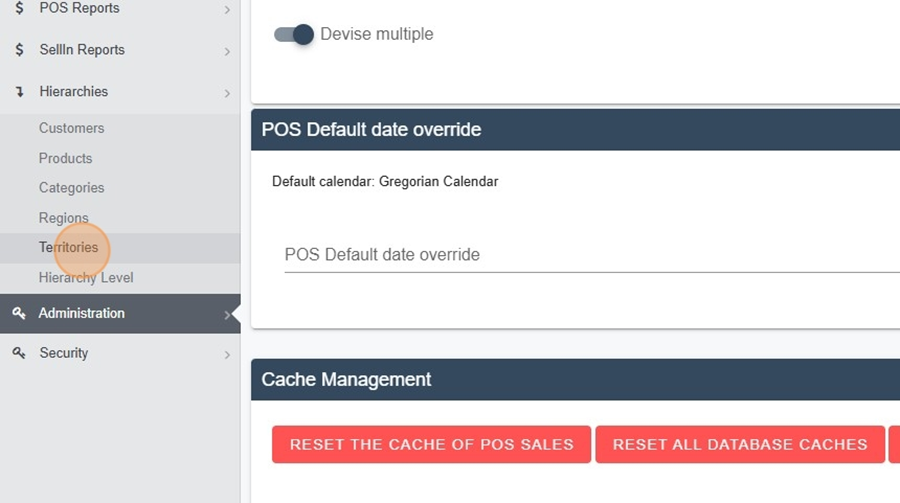Click the key icon beside Administration

point(19,313)
